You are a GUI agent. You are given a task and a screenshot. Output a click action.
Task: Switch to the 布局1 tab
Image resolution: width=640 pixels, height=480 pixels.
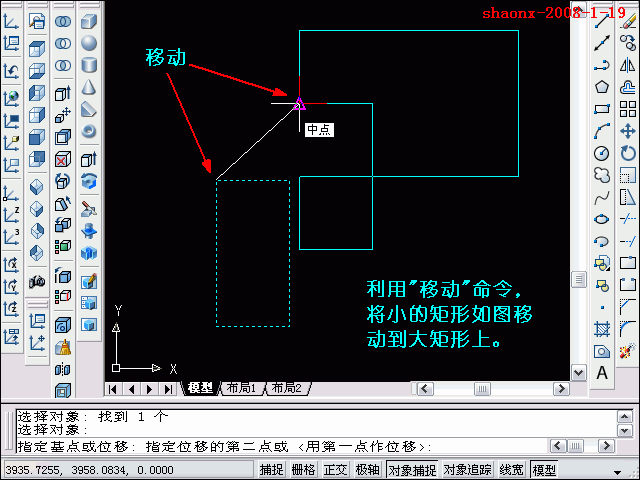[x=241, y=388]
